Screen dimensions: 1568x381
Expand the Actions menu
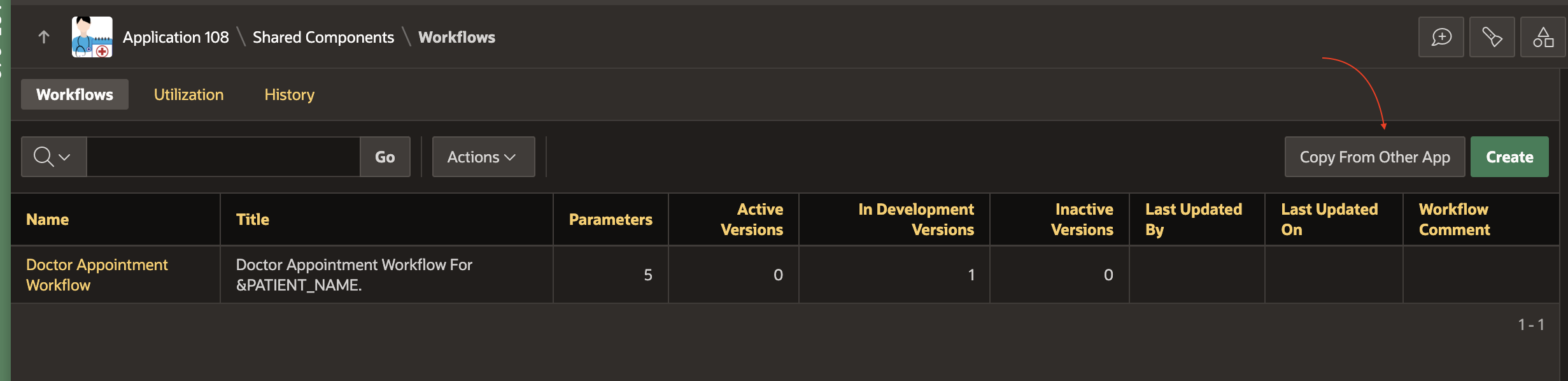click(x=483, y=157)
